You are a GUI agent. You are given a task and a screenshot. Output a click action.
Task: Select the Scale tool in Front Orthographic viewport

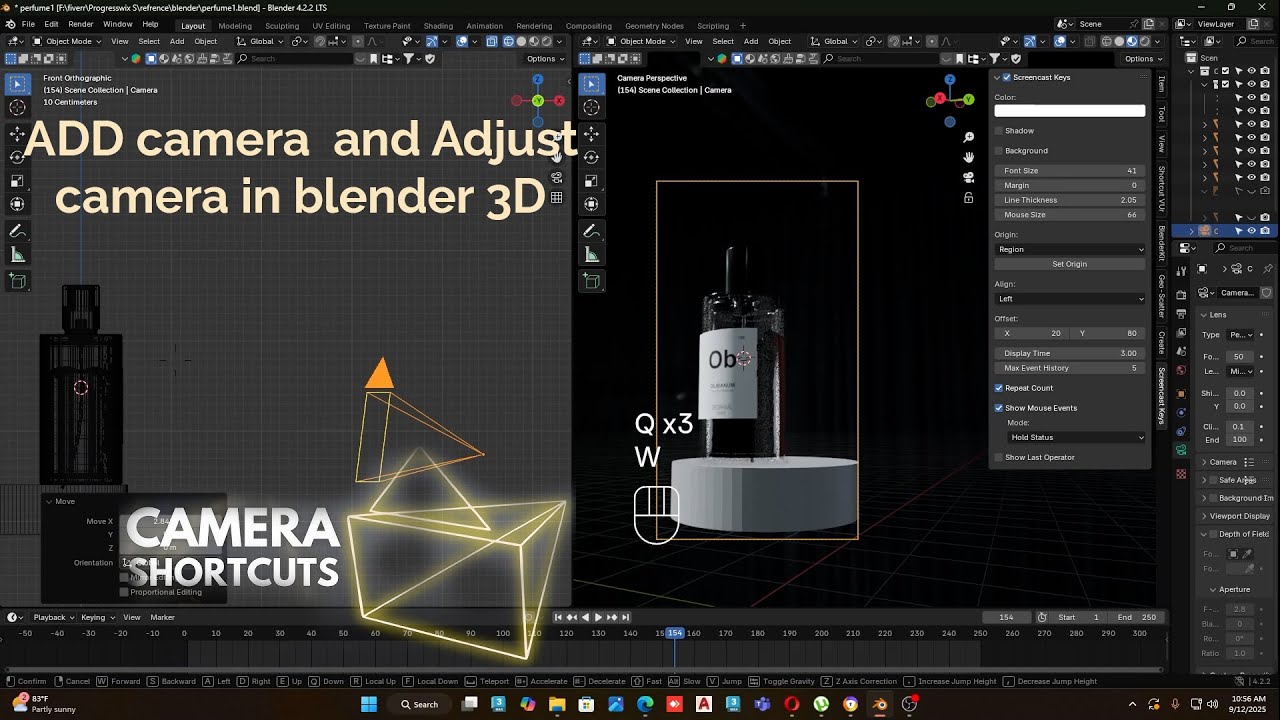(x=17, y=181)
